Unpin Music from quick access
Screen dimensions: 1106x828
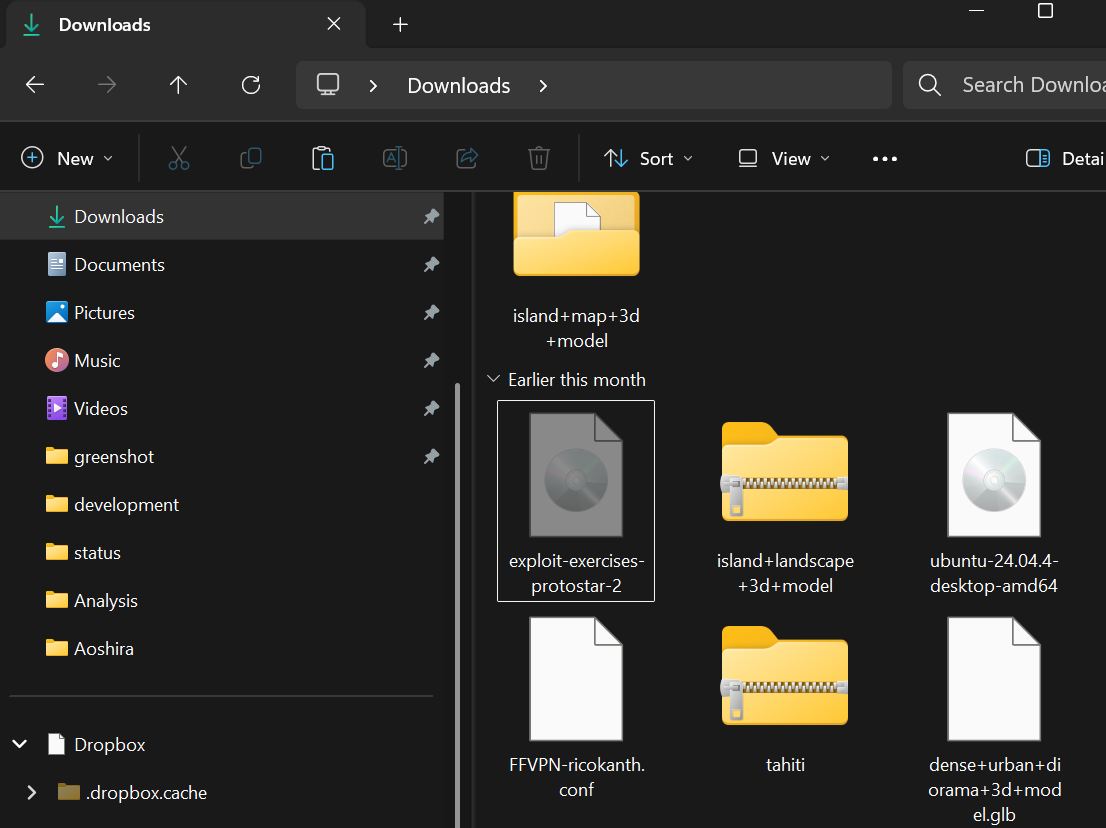[431, 360]
